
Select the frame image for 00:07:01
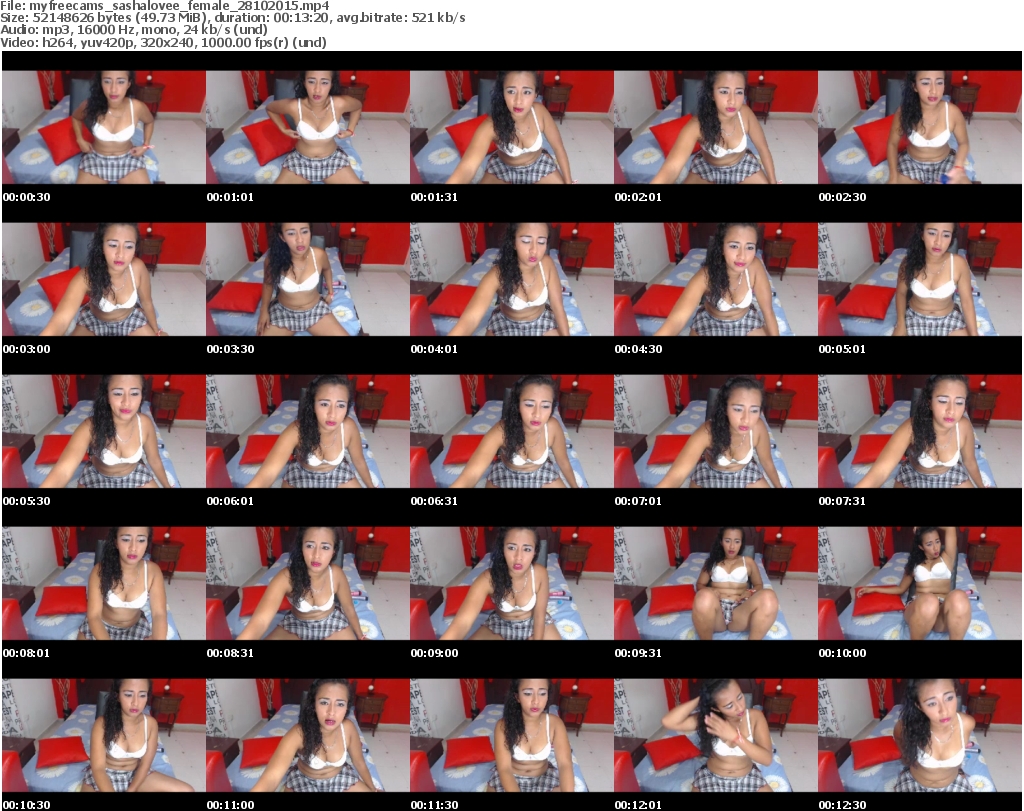716,432
